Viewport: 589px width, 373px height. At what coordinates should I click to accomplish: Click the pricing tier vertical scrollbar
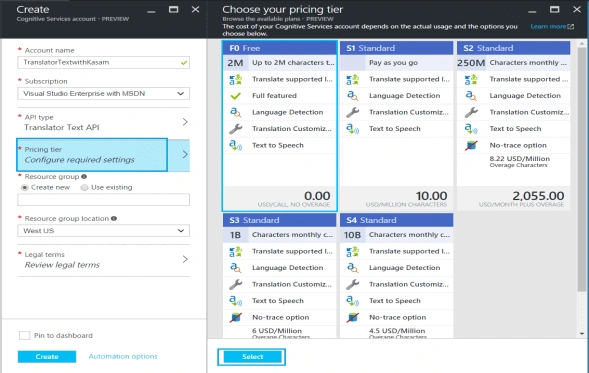581,169
